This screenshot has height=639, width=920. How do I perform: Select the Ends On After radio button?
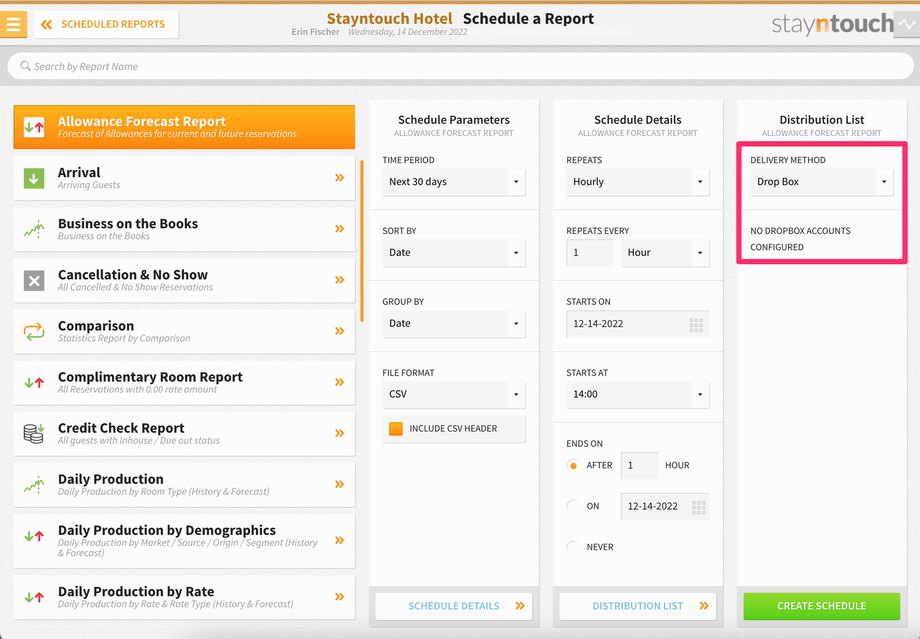pos(573,465)
